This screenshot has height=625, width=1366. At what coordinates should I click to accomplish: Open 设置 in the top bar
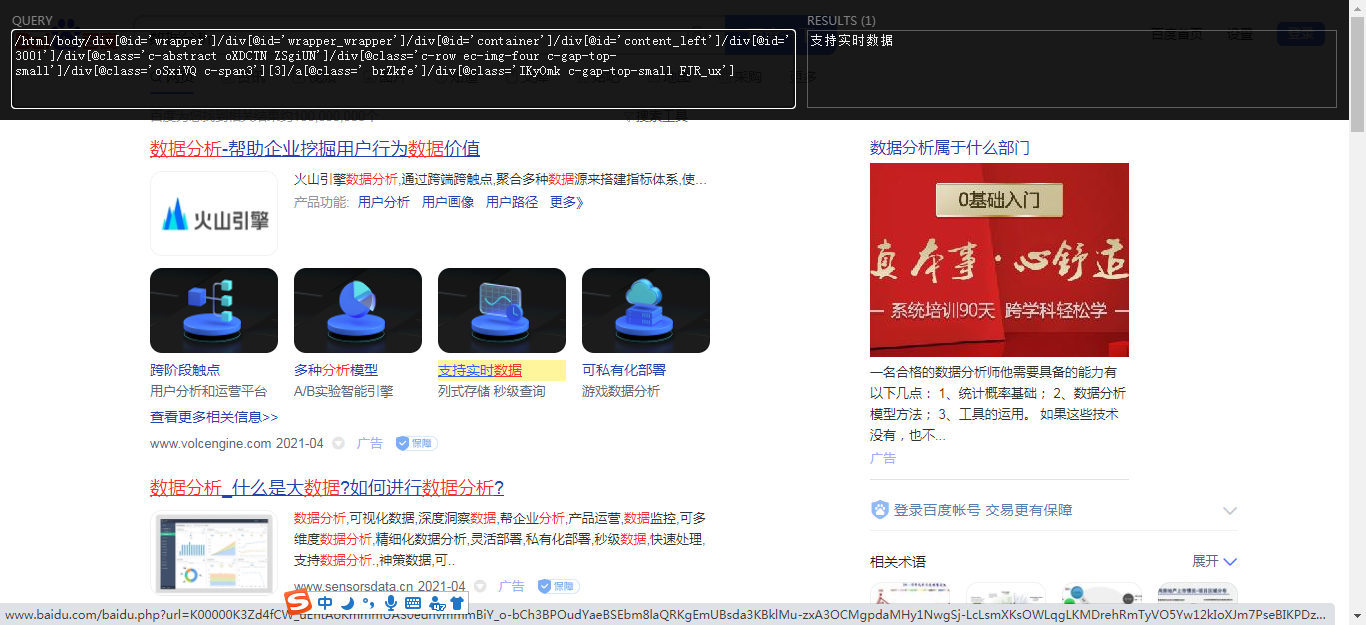point(1240,34)
